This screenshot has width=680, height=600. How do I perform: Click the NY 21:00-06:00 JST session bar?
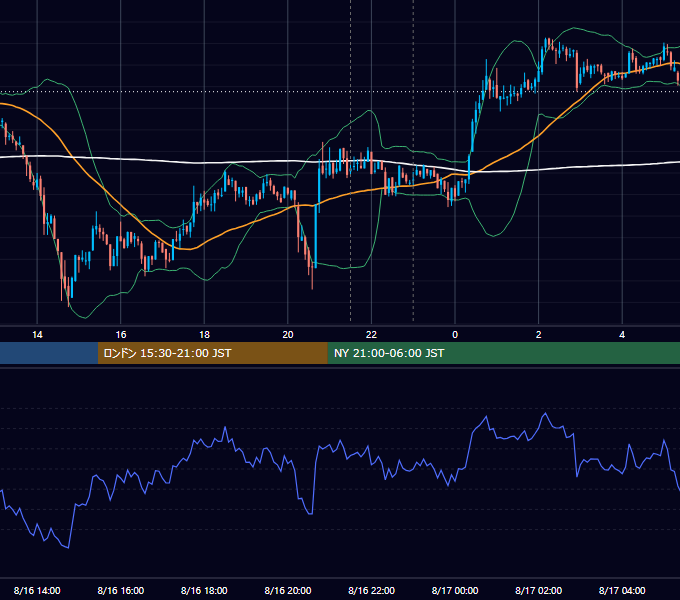pyautogui.click(x=503, y=353)
